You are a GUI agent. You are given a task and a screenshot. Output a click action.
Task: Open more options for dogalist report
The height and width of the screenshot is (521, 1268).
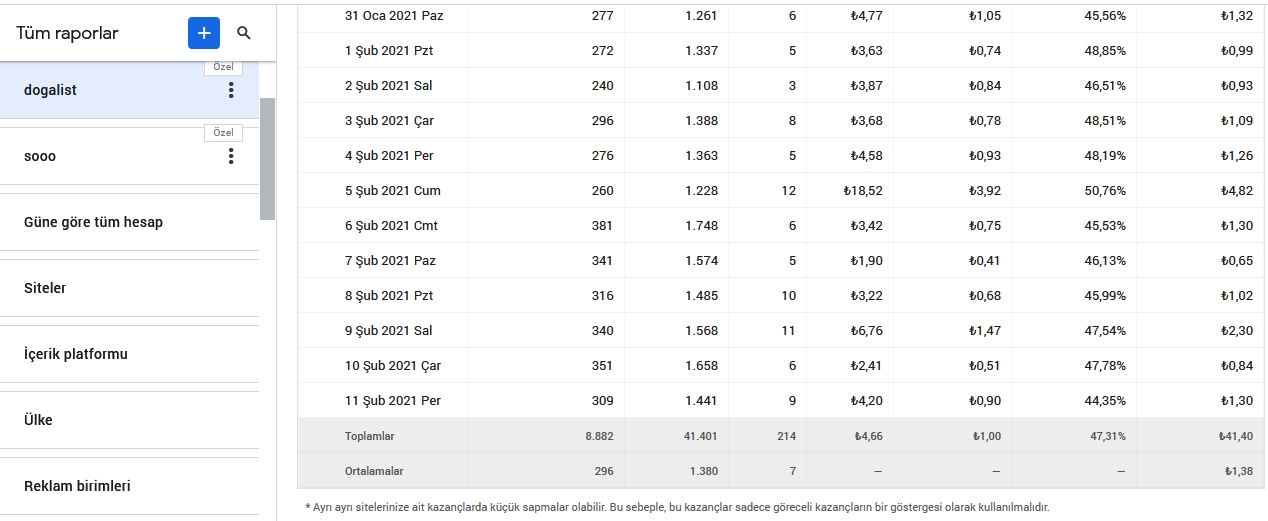coord(231,90)
